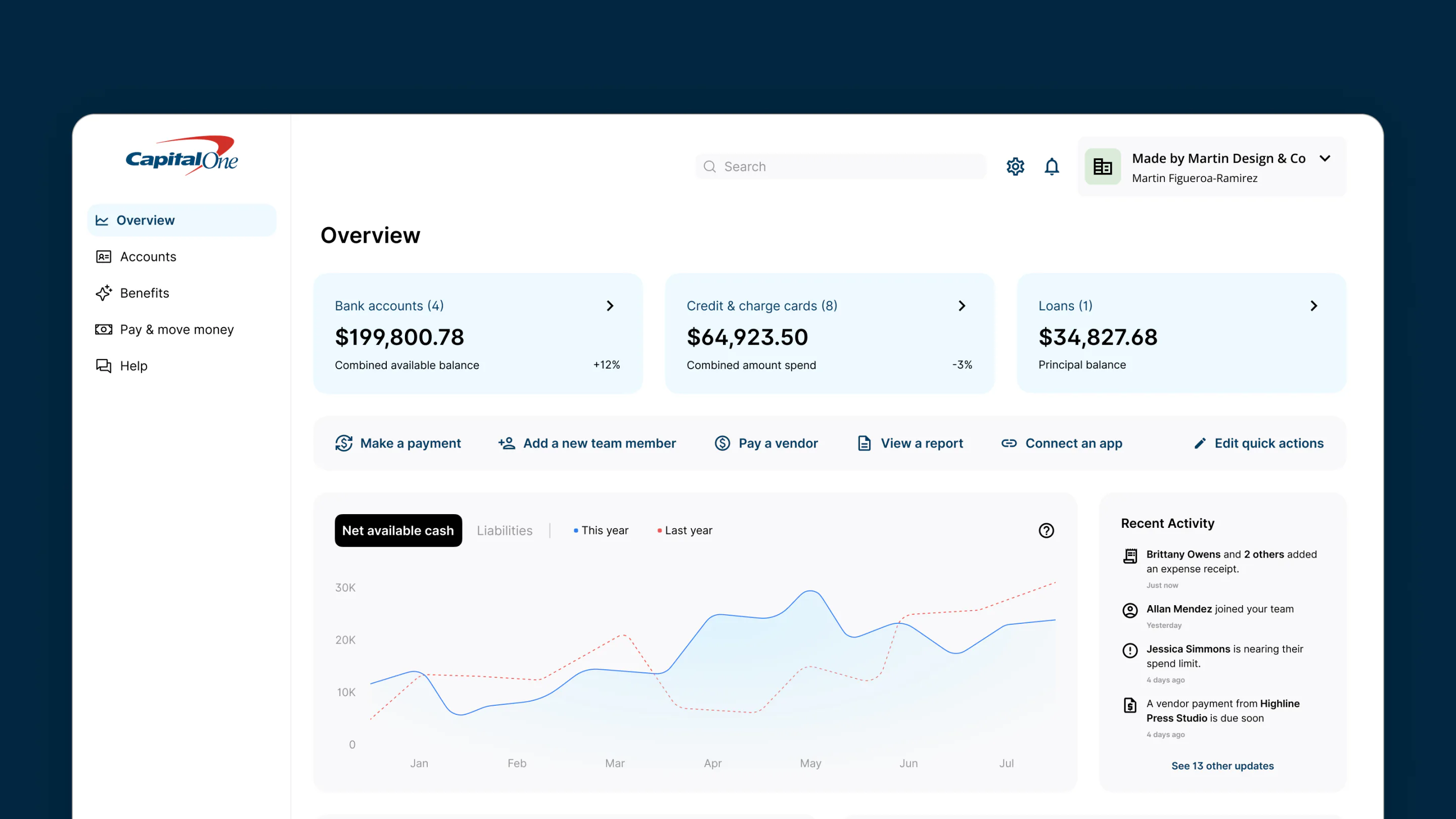This screenshot has height=819, width=1456.
Task: Open the notifications bell
Action: coord(1052,166)
